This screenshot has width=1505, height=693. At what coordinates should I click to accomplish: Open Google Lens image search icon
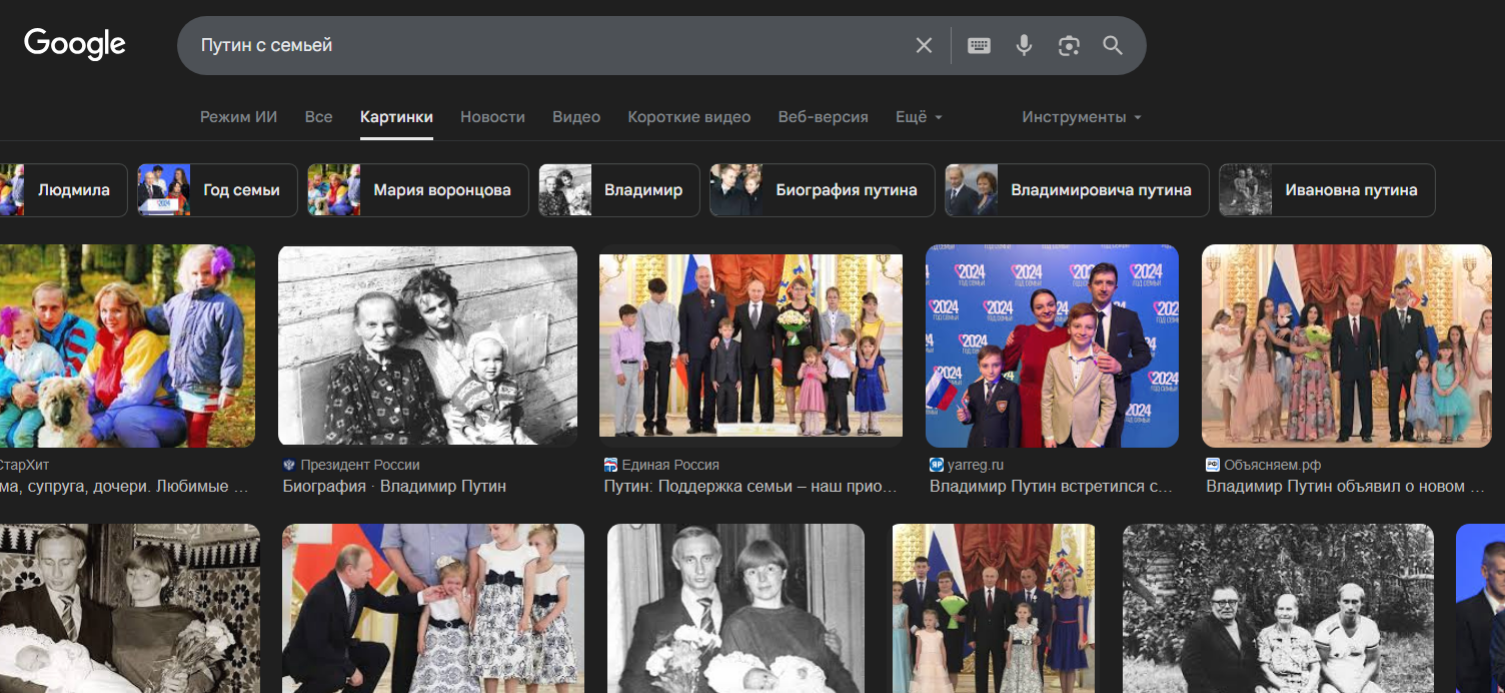[1069, 45]
